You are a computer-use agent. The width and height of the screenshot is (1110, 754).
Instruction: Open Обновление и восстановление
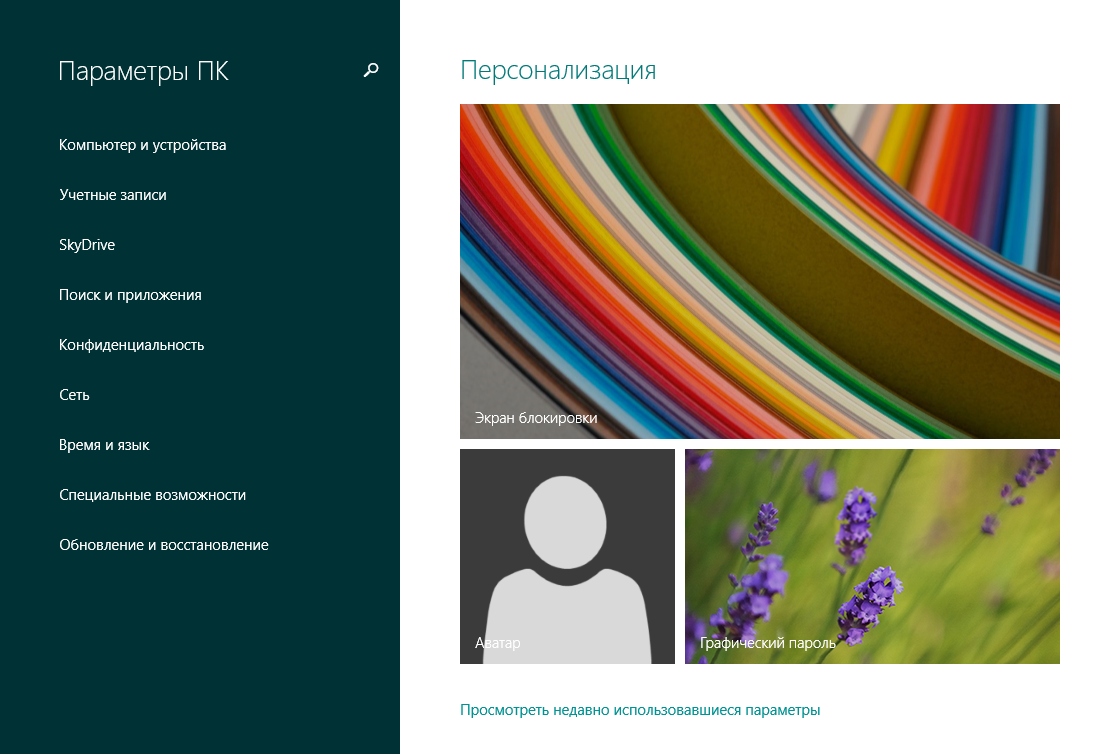pos(164,545)
